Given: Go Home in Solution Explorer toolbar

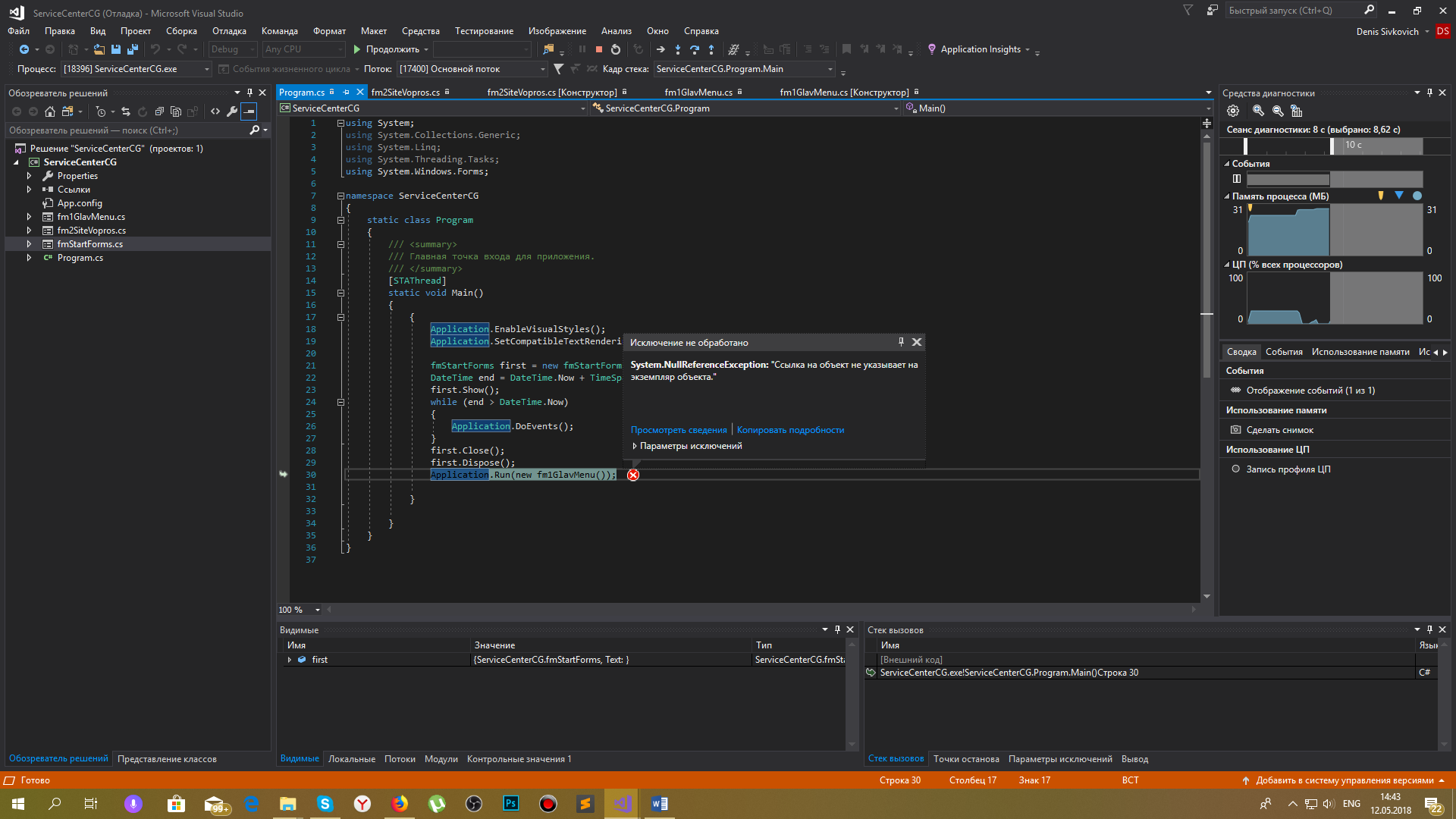Looking at the screenshot, I should coord(50,111).
